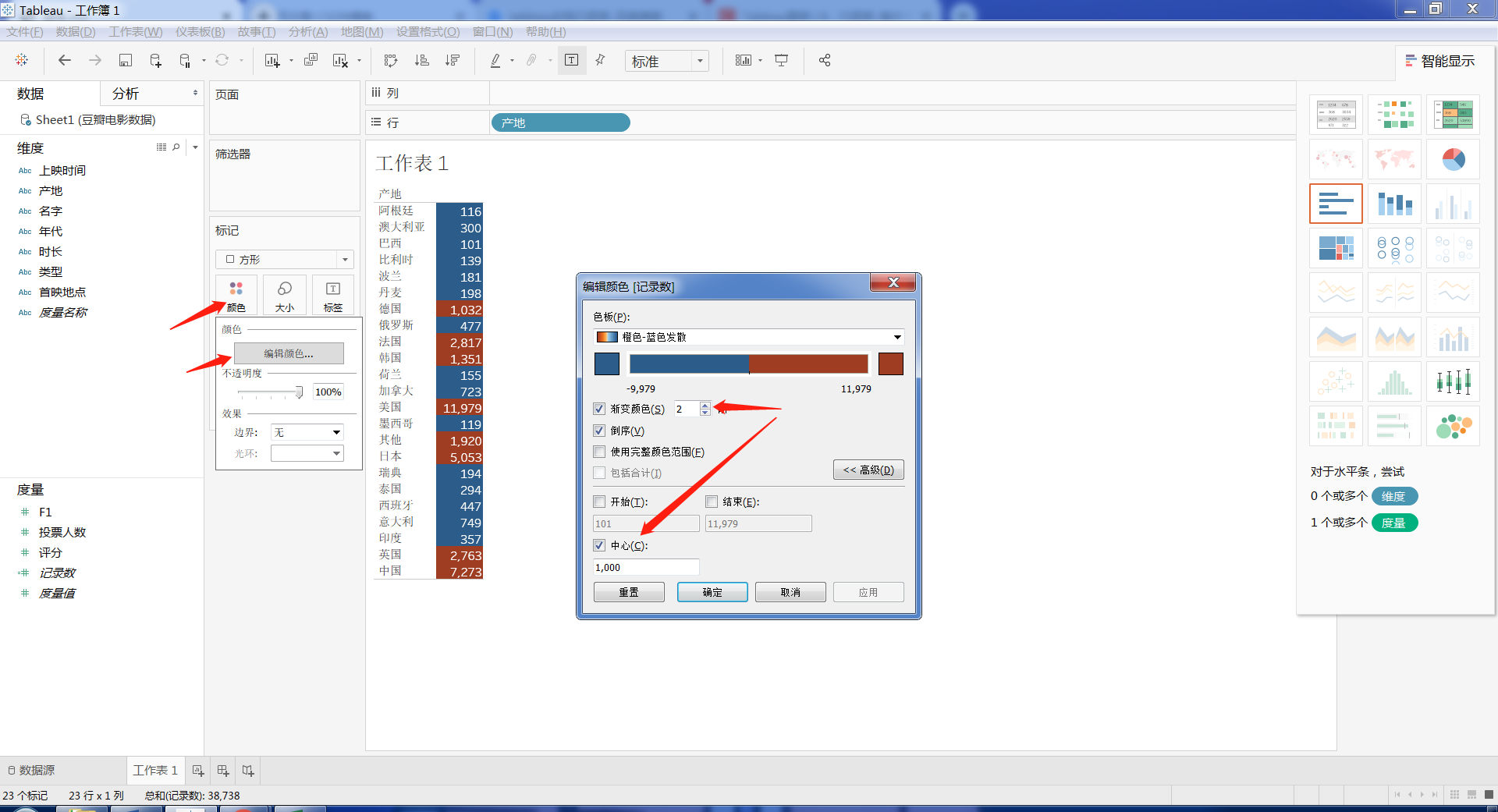Viewport: 1498px width, 812px height.
Task: Select the 评分 measure field
Action: 51,552
